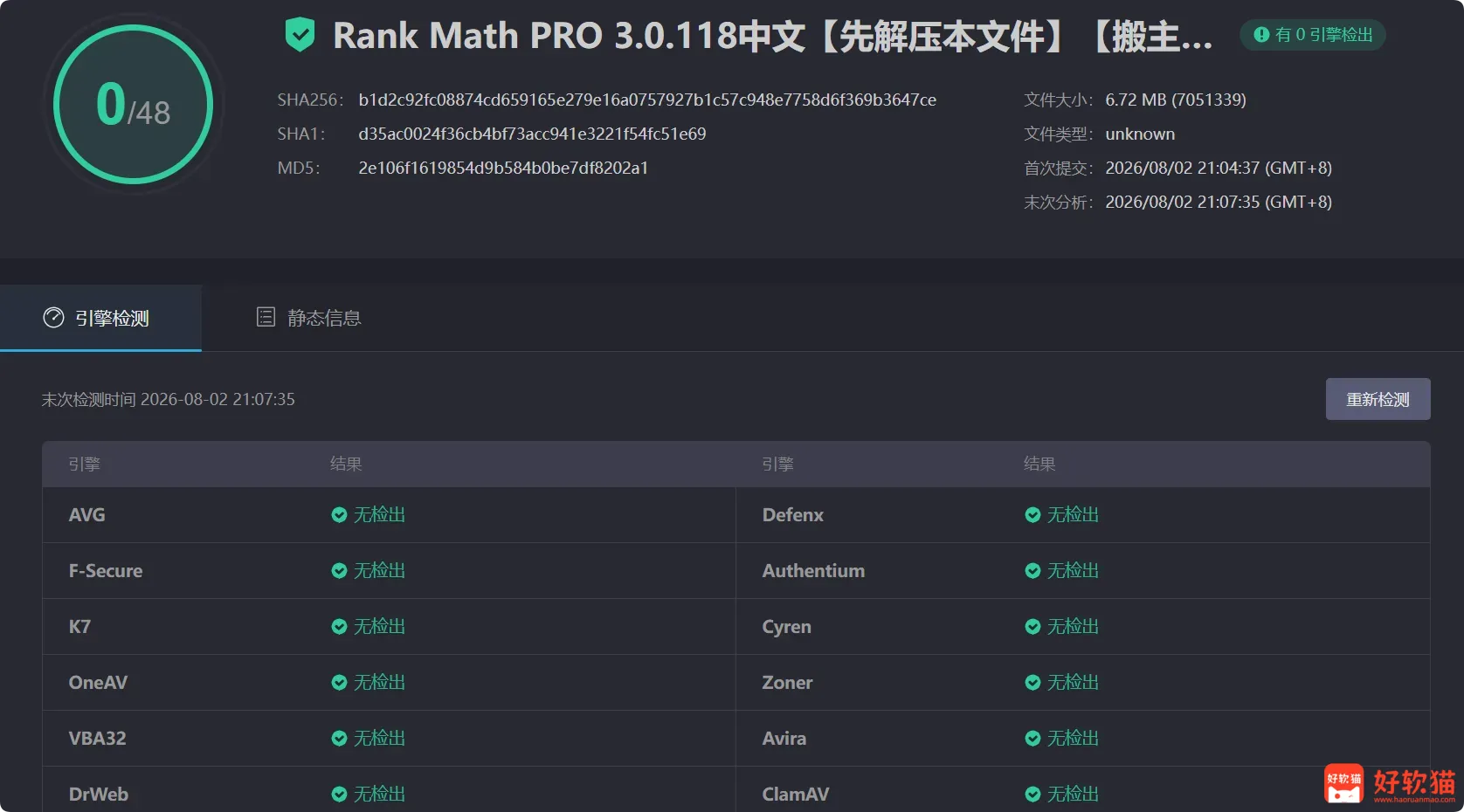The width and height of the screenshot is (1464, 812).
Task: Click the 无检出 result text for VBA32
Action: click(x=379, y=739)
